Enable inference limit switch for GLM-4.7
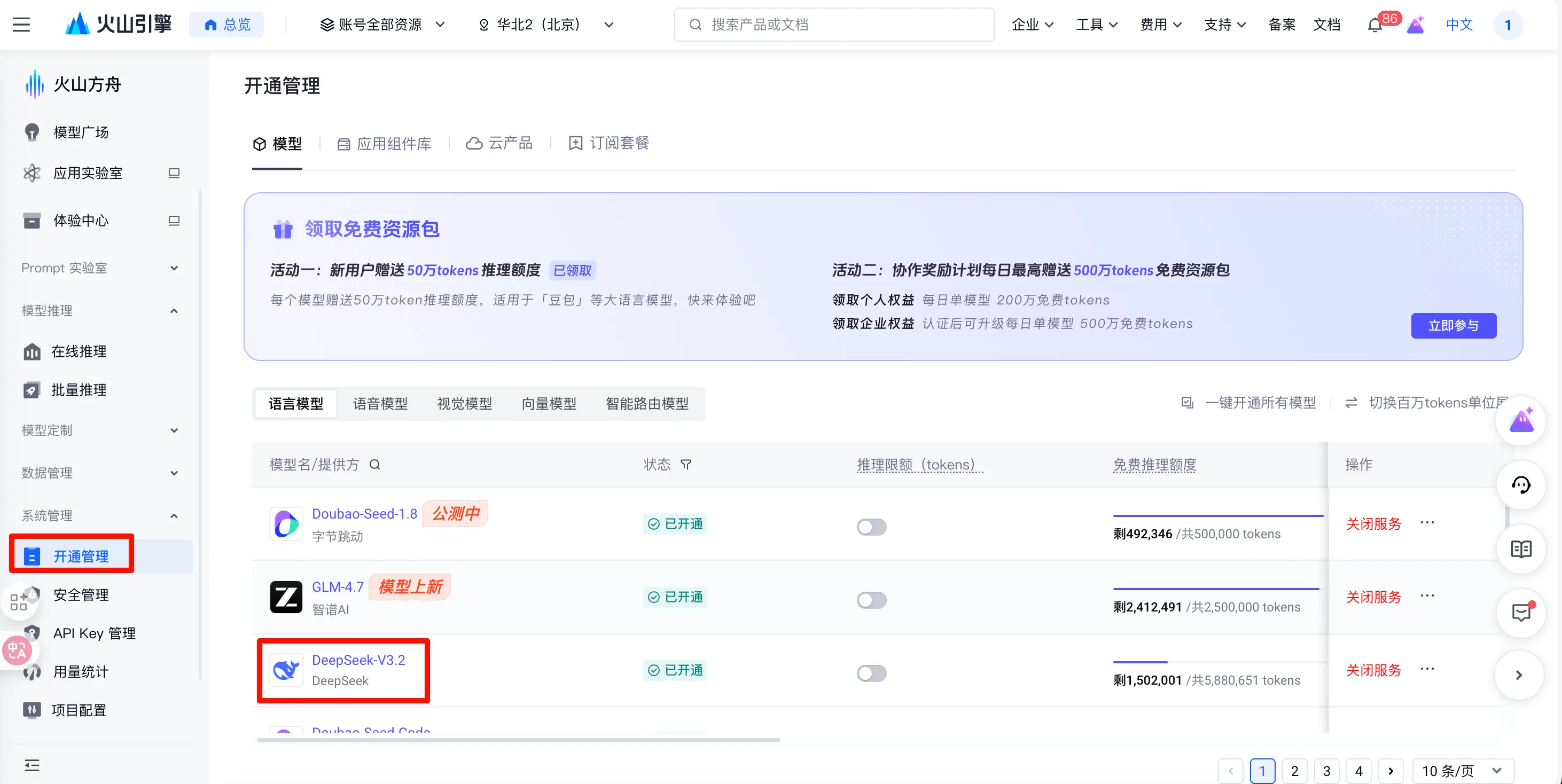This screenshot has height=784, width=1562. coord(871,600)
